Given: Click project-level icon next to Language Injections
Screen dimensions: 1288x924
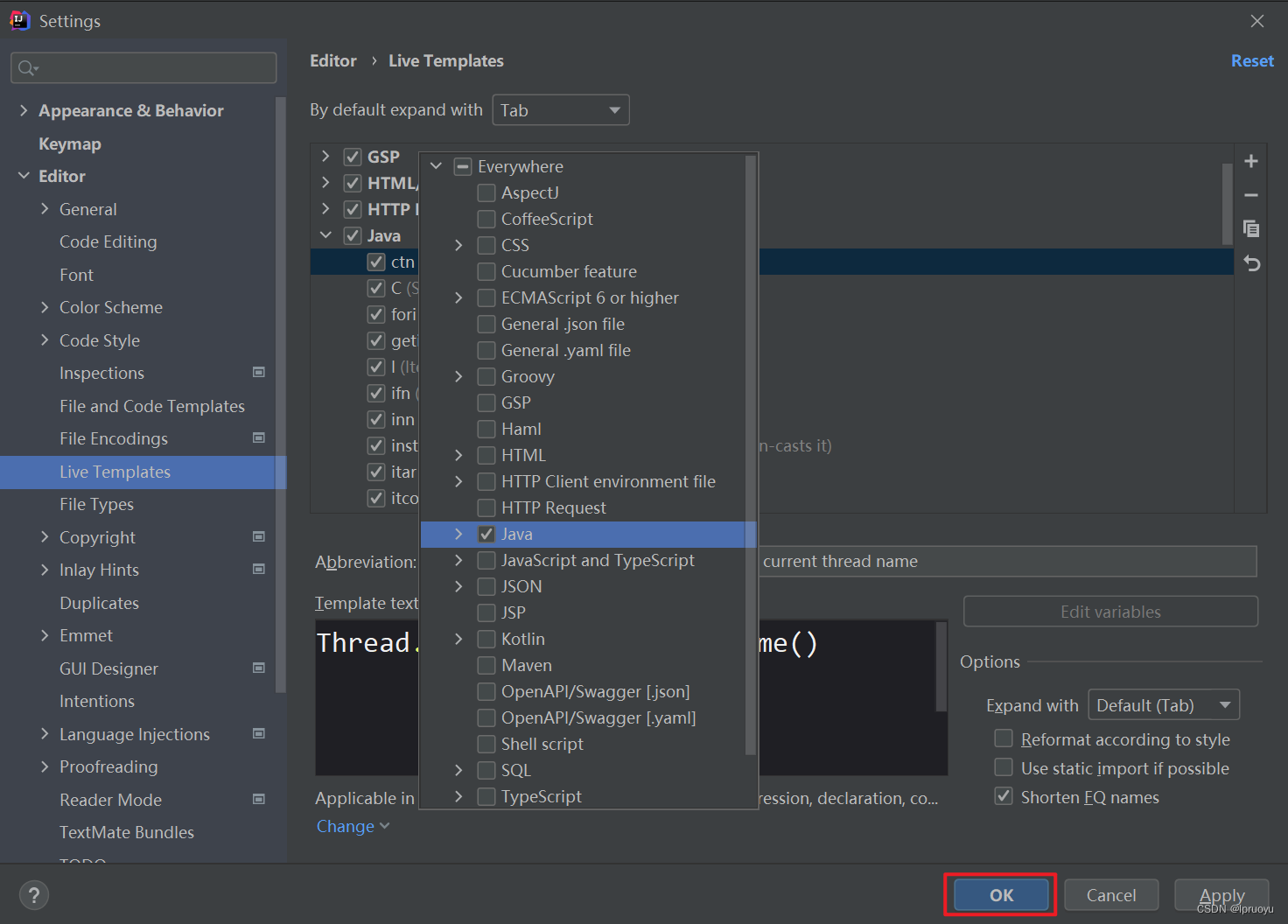Looking at the screenshot, I should click(x=259, y=734).
